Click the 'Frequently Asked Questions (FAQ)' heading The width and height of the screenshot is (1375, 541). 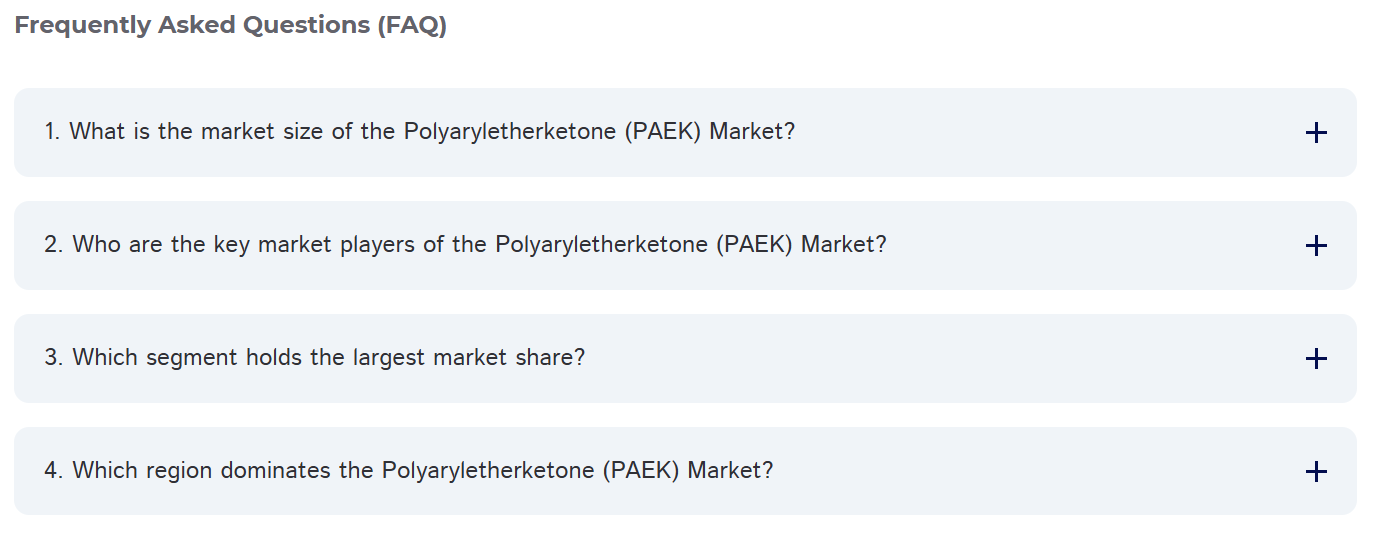231,26
